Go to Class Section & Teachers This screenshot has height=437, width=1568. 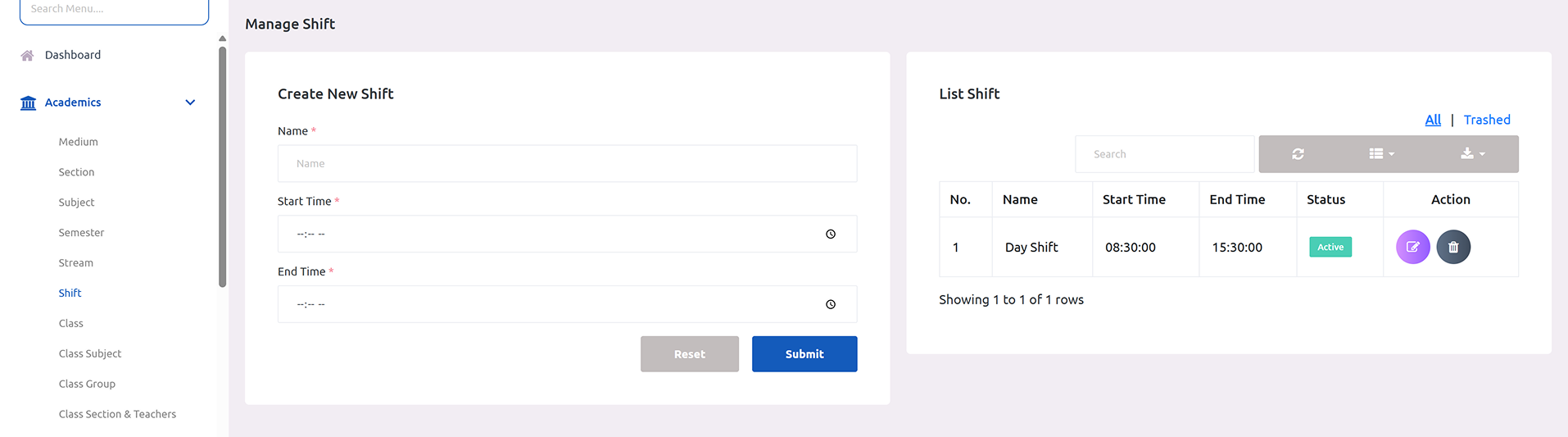(117, 414)
